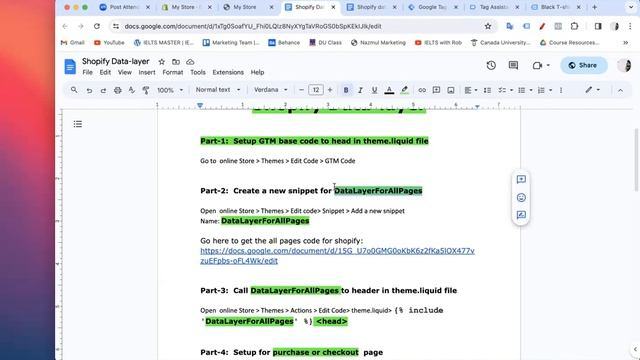Open the Gmail bookmark
Viewport: 640px width, 360px height.
tap(73, 42)
